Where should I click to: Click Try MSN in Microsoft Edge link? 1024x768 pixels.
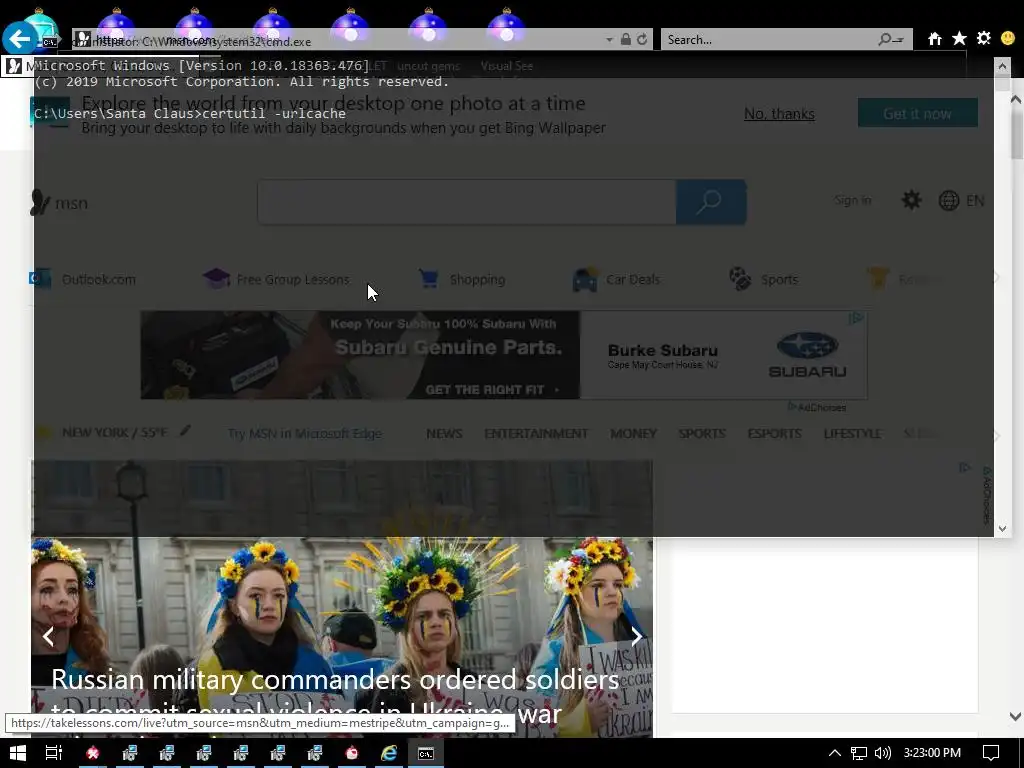pyautogui.click(x=304, y=434)
